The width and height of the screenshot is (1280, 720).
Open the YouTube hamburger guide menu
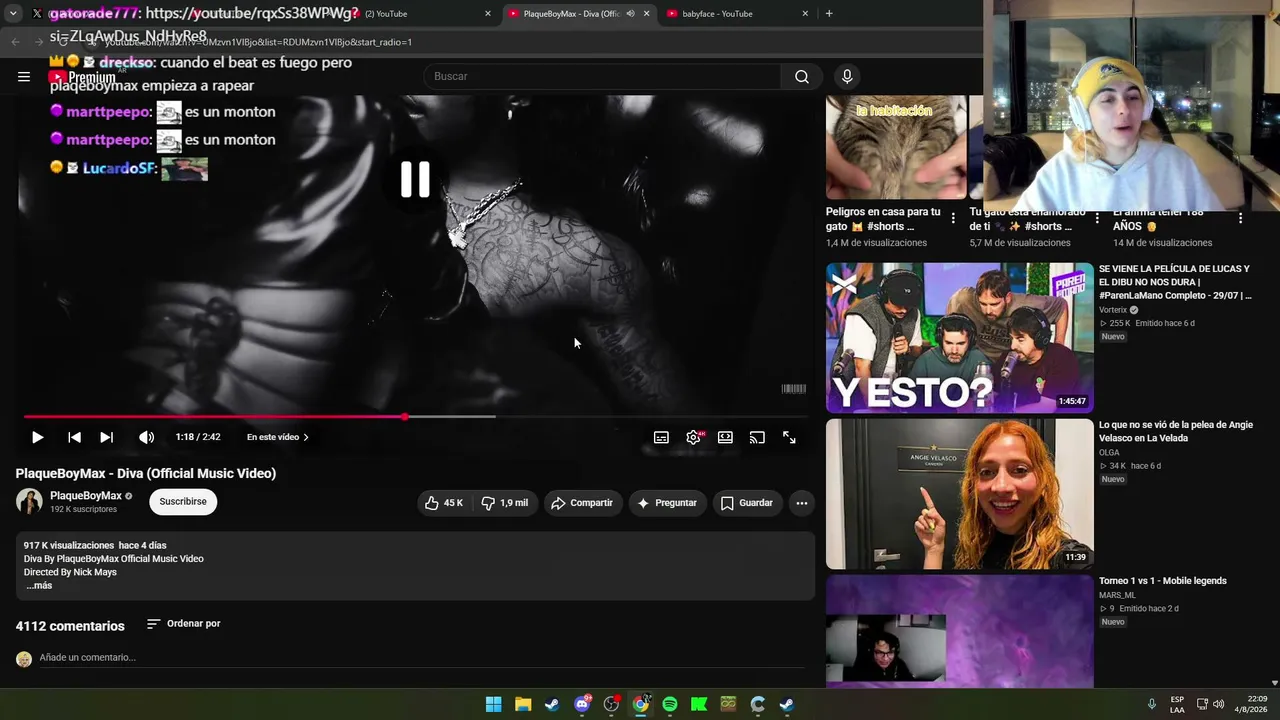pyautogui.click(x=24, y=76)
